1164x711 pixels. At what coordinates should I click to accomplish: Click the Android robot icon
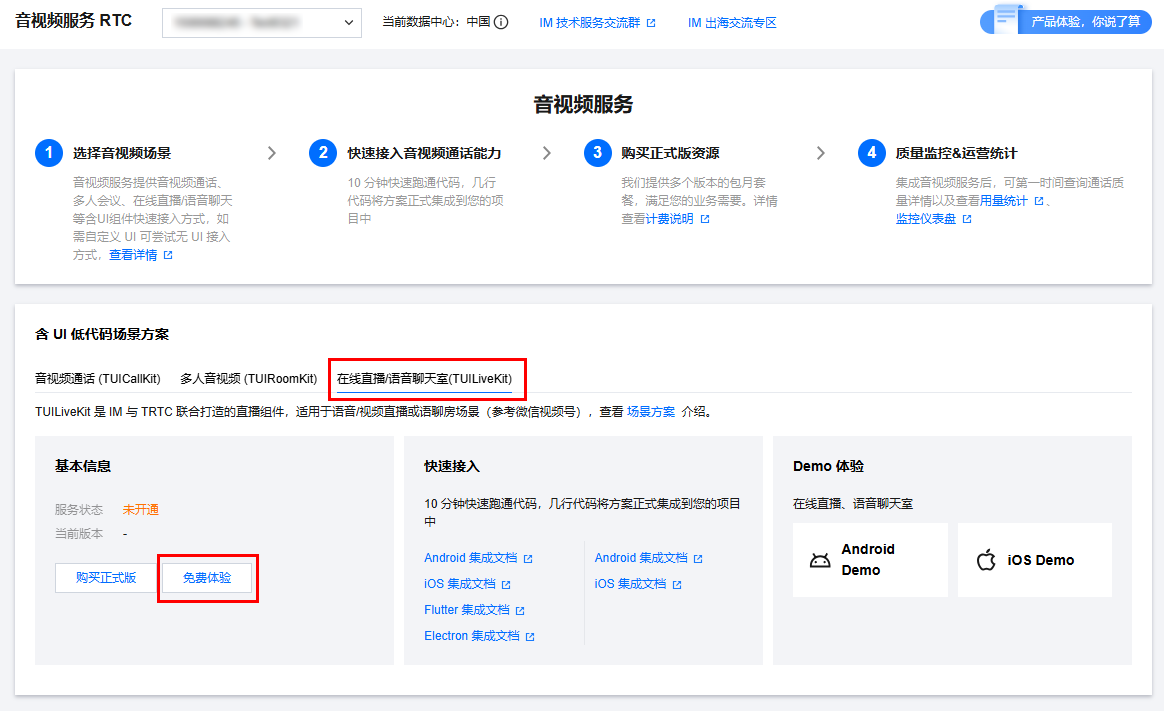[x=820, y=560]
